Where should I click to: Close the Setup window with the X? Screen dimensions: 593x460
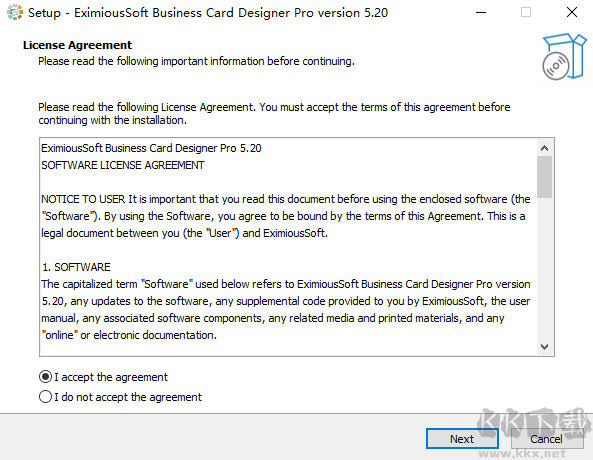coord(572,12)
